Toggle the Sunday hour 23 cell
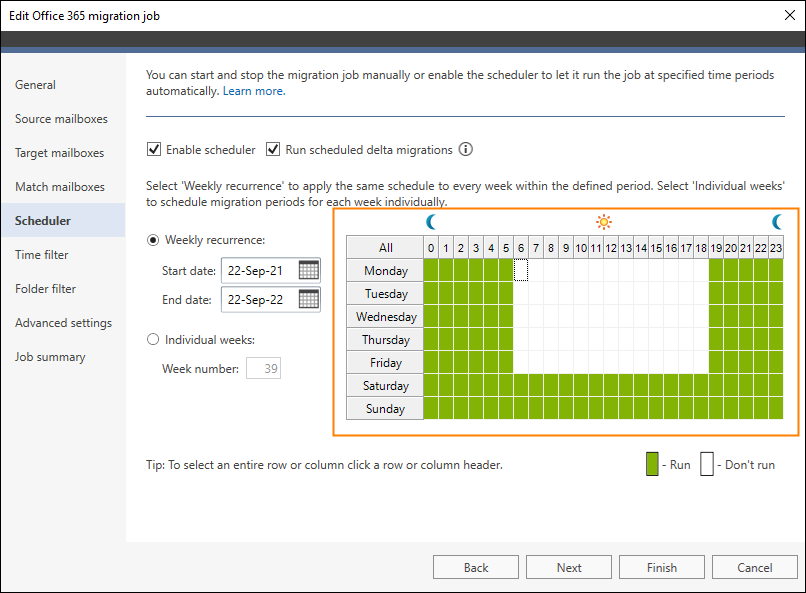This screenshot has height=593, width=806. (776, 409)
